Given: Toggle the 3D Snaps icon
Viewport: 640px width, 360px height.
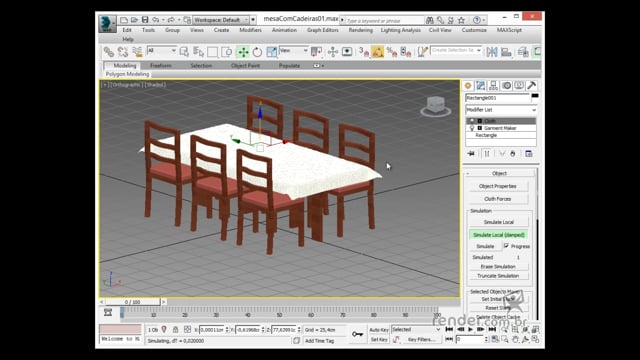Looking at the screenshot, I should pos(363,52).
